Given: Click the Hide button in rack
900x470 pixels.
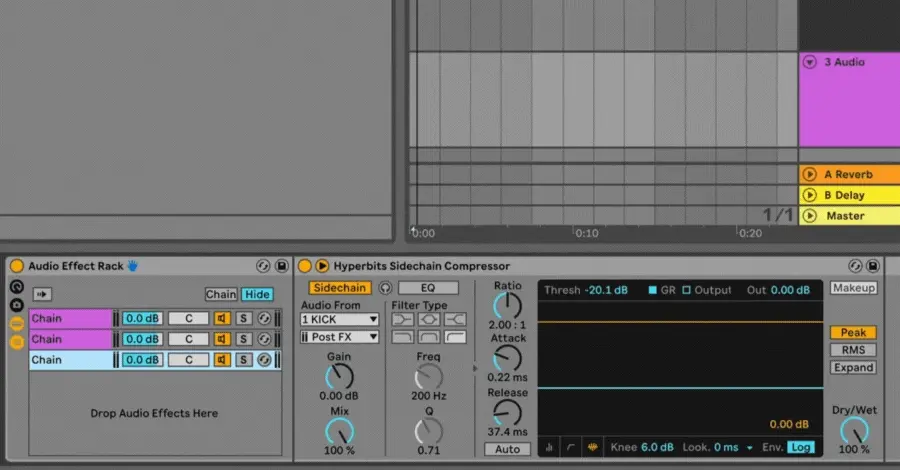Looking at the screenshot, I should tap(257, 294).
